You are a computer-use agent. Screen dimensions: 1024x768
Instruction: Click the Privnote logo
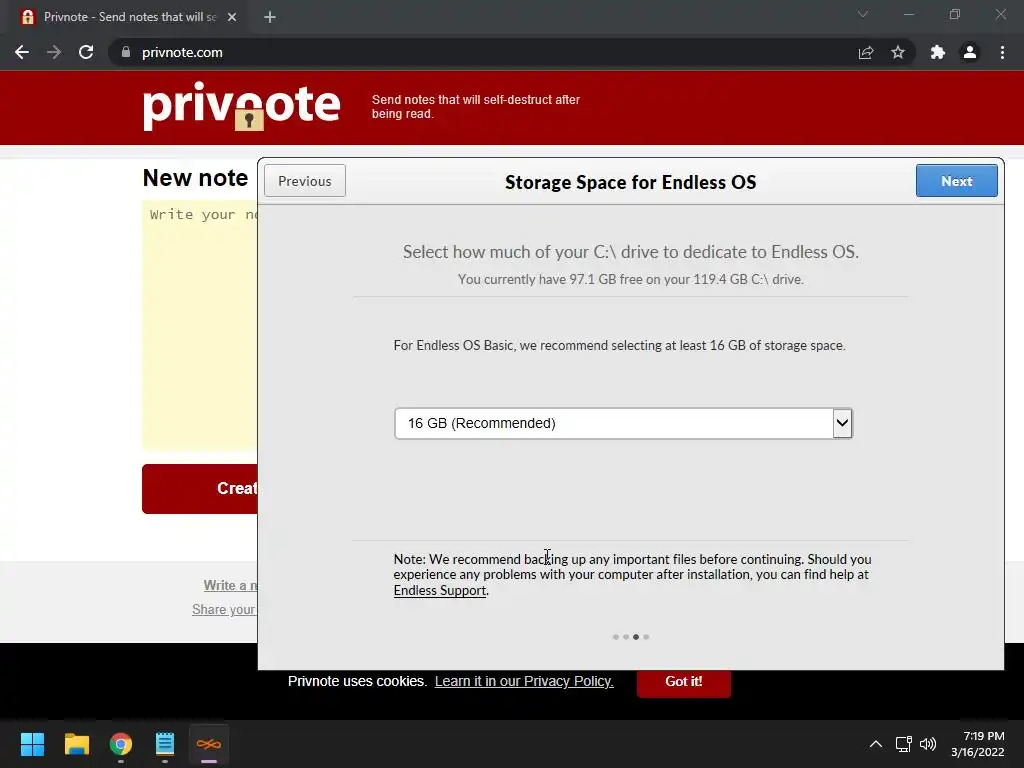pyautogui.click(x=242, y=106)
